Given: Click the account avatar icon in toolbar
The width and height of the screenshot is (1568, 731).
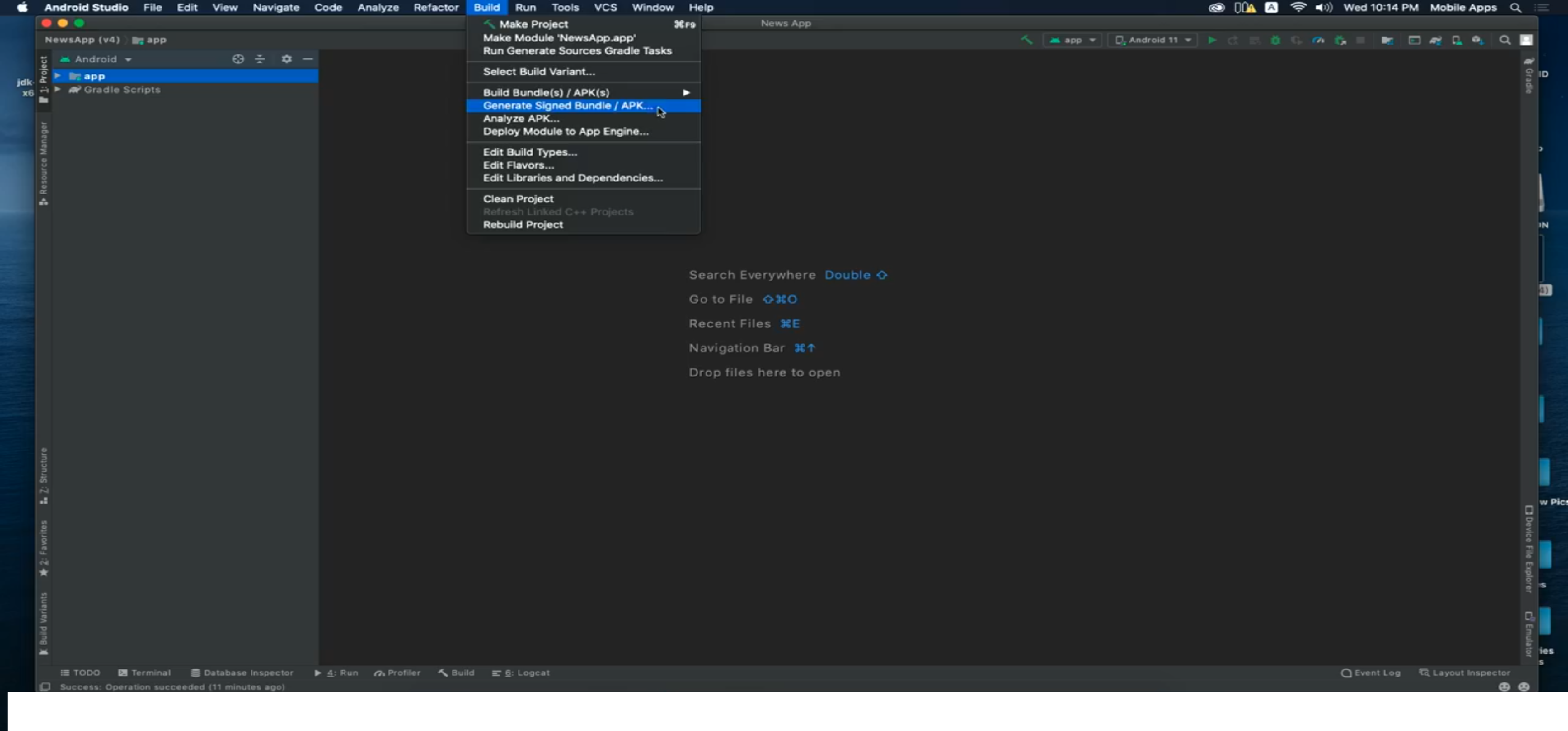Looking at the screenshot, I should coord(1526,40).
